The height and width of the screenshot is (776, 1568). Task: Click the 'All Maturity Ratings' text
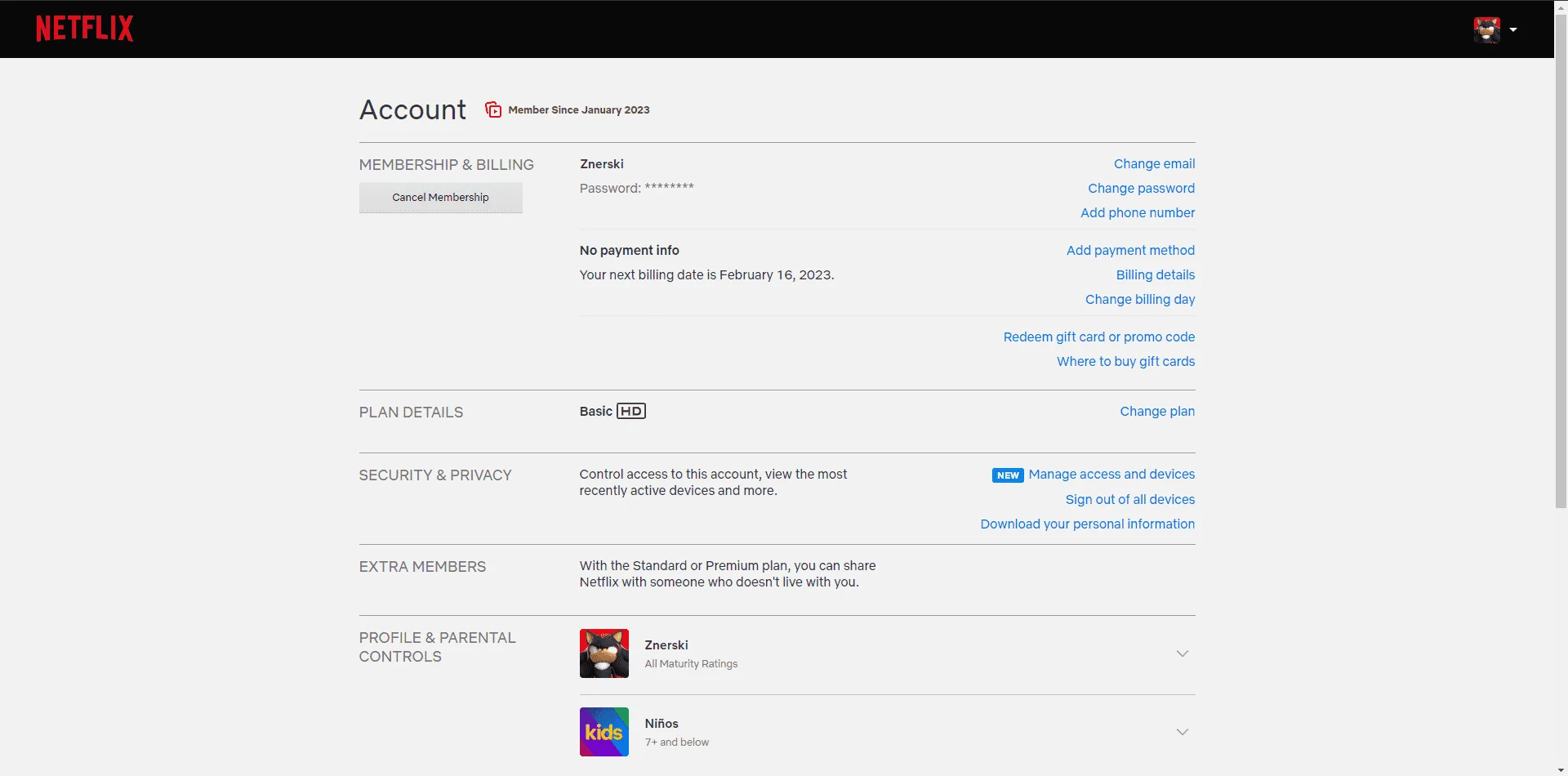pyautogui.click(x=691, y=663)
